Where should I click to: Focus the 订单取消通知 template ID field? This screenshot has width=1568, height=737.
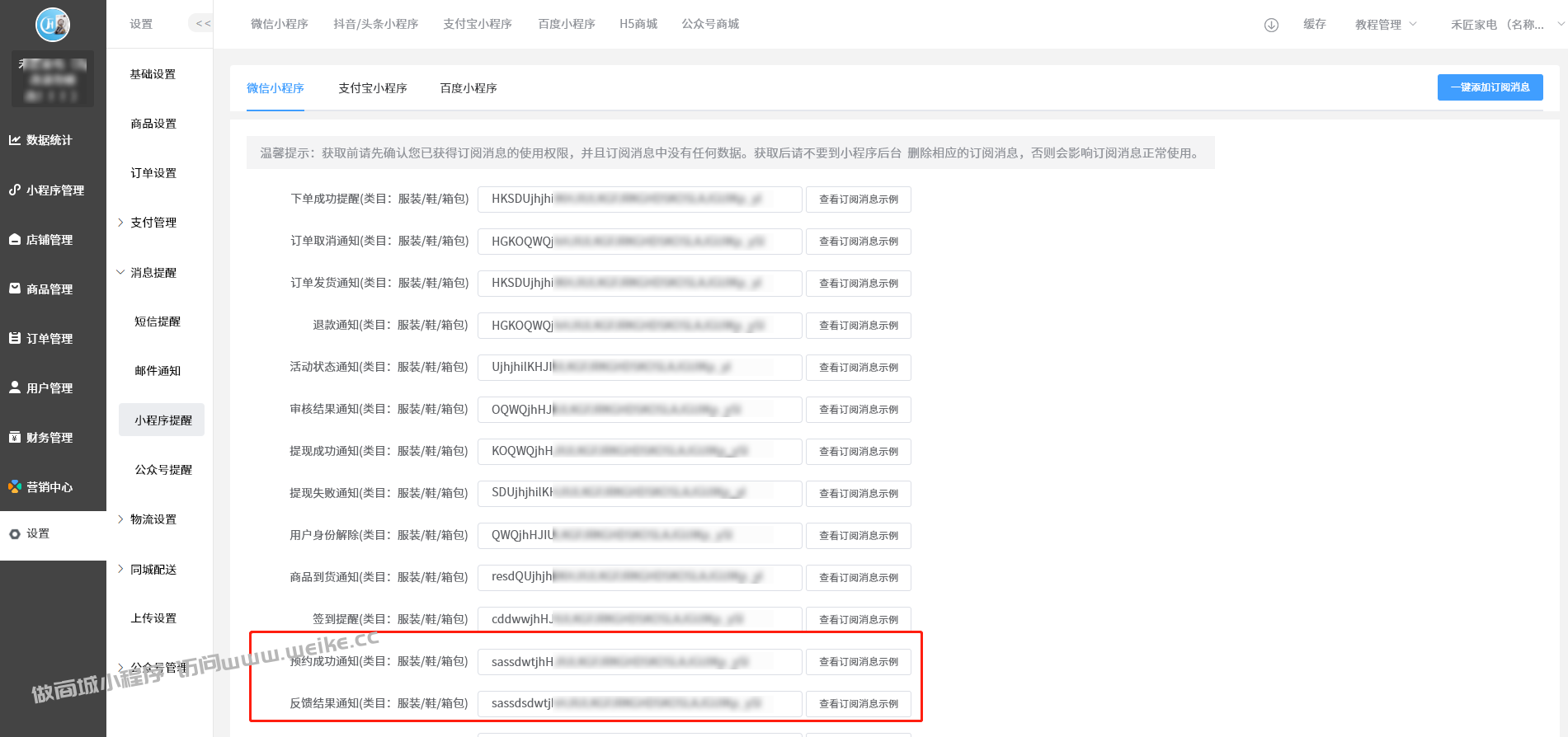pos(639,242)
